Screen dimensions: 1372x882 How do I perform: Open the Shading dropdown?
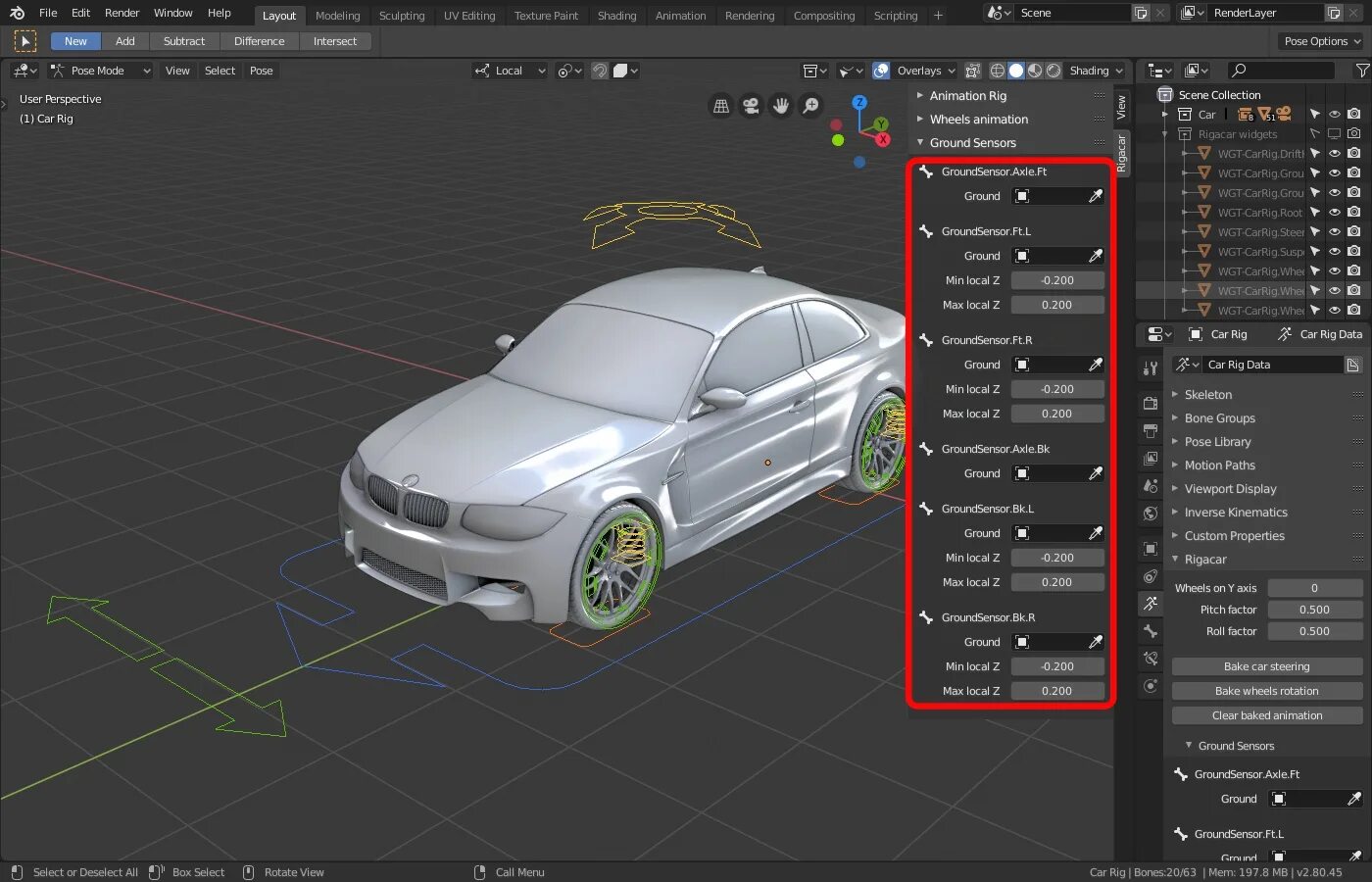pyautogui.click(x=1096, y=71)
